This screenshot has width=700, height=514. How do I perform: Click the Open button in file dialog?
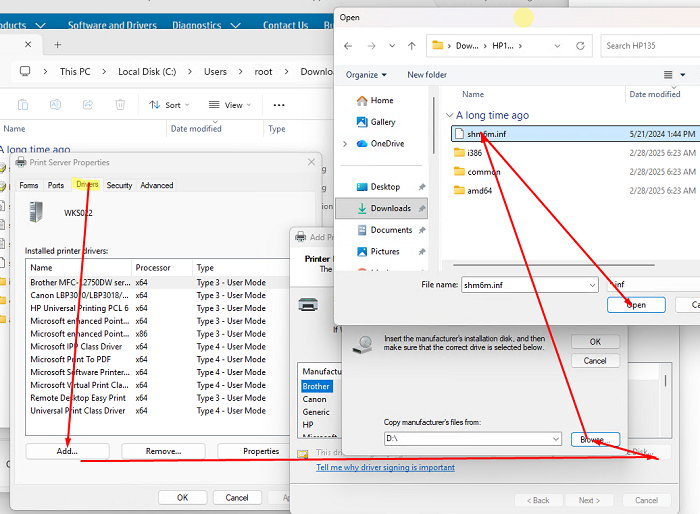[636, 305]
